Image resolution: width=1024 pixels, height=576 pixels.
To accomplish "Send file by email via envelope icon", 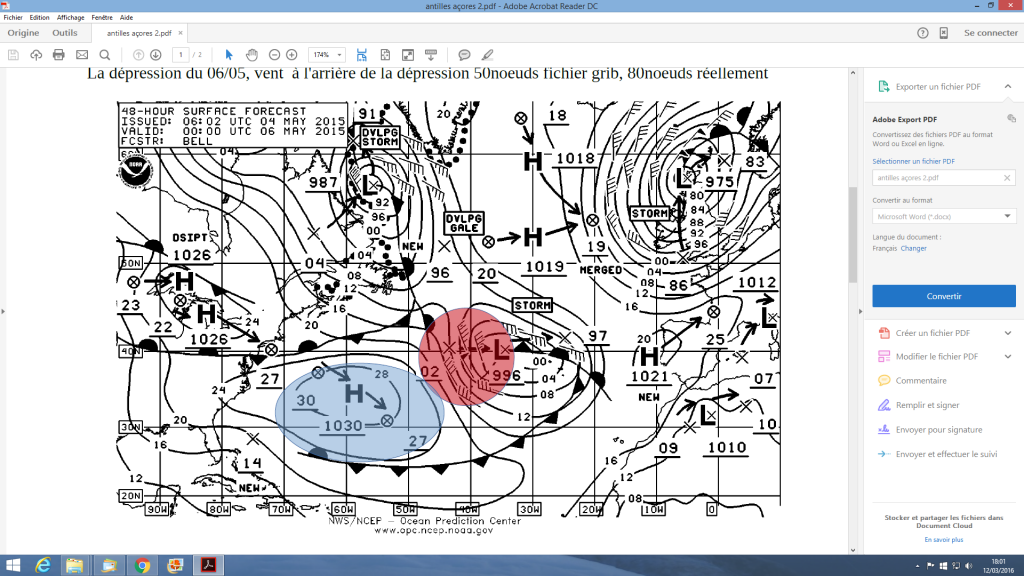I will click(82, 55).
